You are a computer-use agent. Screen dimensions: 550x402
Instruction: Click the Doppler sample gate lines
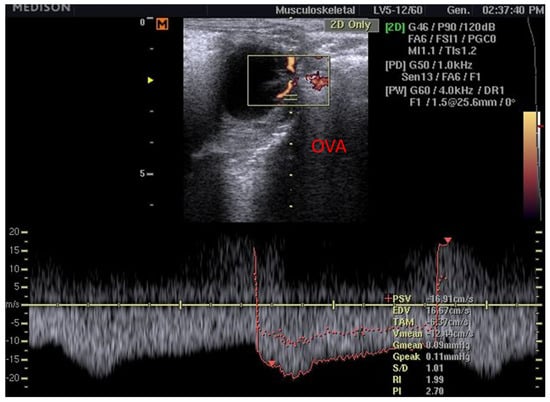(290, 98)
